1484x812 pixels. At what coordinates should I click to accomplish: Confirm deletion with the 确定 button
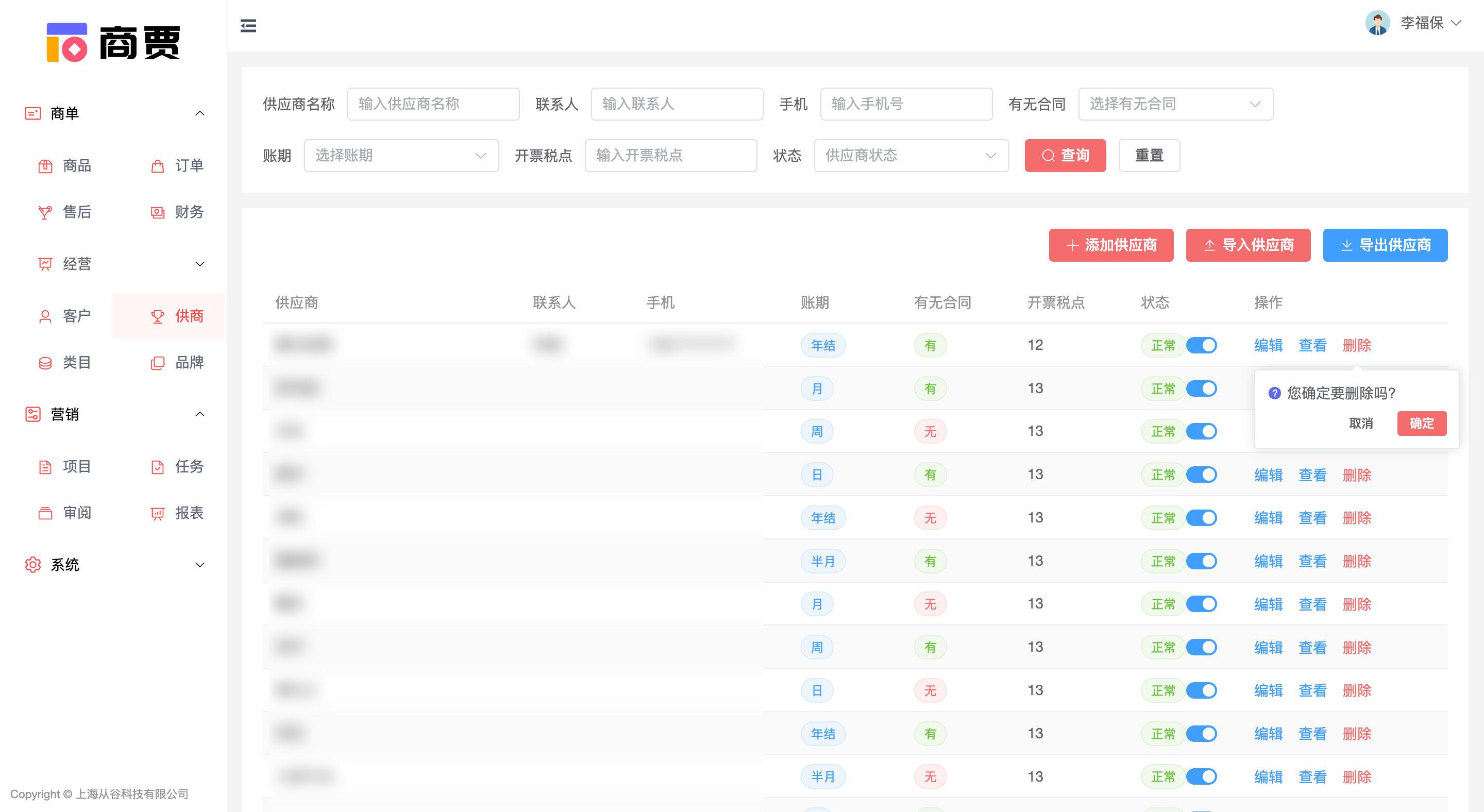click(x=1421, y=424)
